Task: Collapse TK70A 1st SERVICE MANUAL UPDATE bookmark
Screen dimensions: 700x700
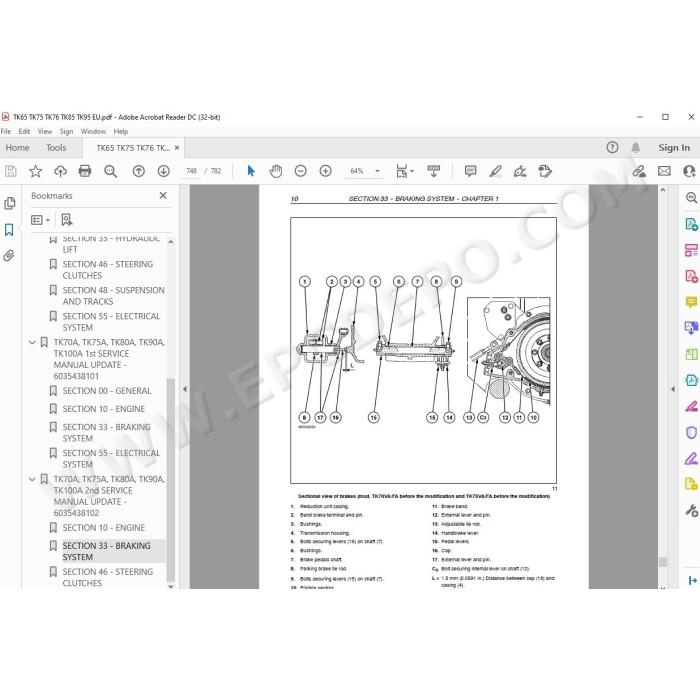Action: click(32, 342)
